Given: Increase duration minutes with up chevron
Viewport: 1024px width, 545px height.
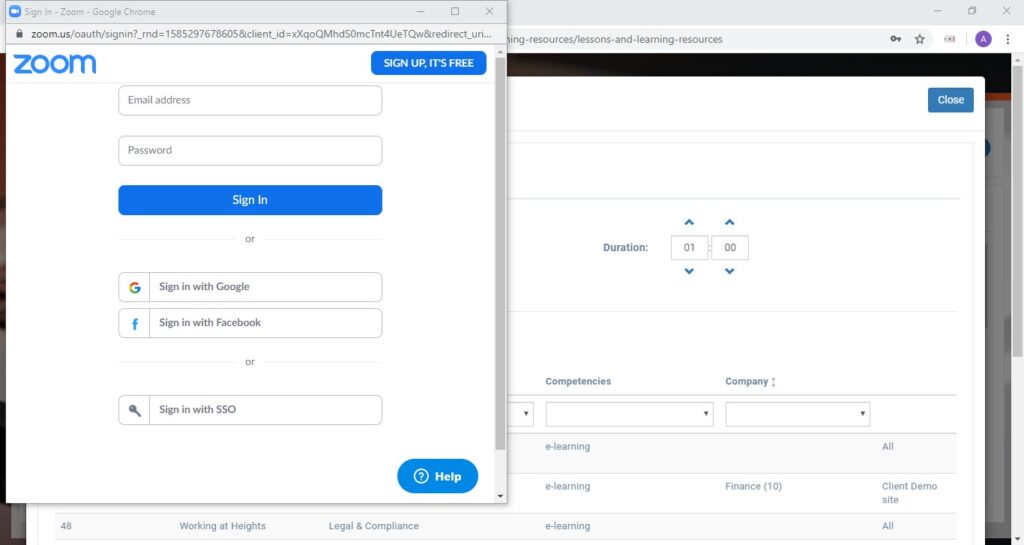Looking at the screenshot, I should (729, 223).
